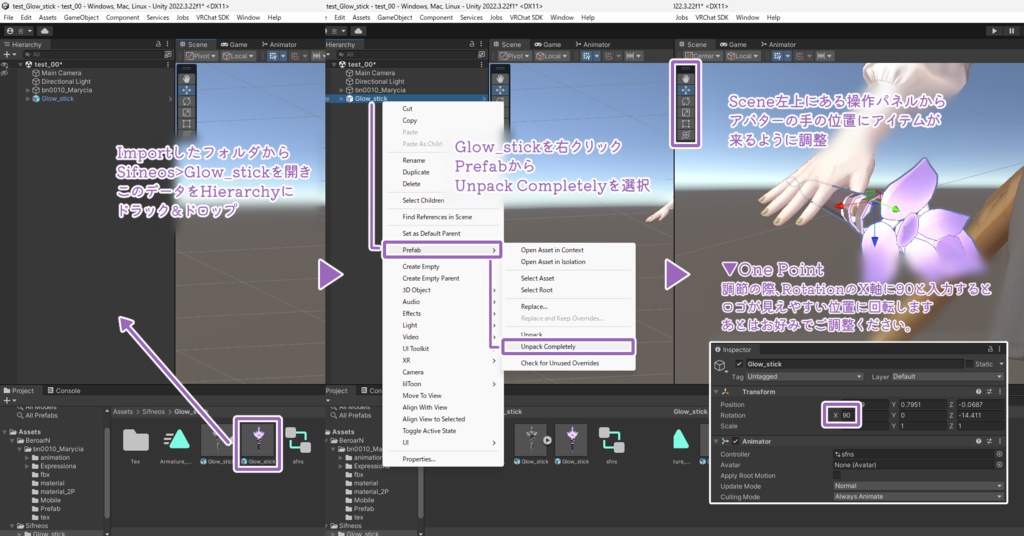Choose Unpack Completely in the Prefab submenu

point(567,347)
